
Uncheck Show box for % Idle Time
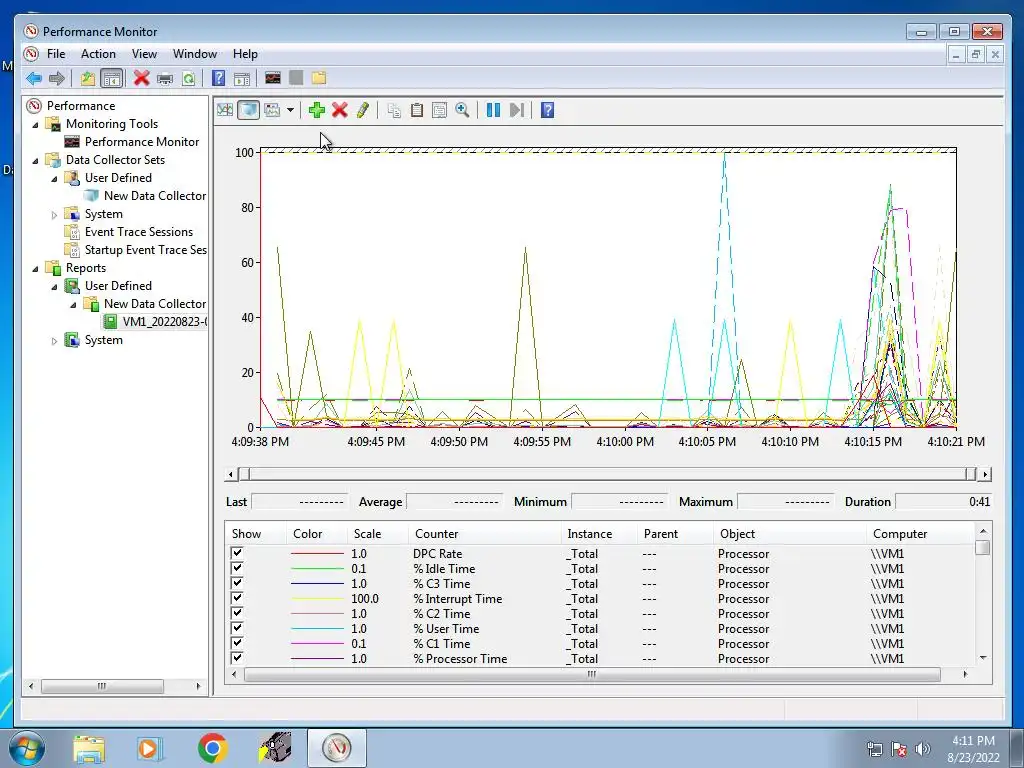pyautogui.click(x=237, y=568)
